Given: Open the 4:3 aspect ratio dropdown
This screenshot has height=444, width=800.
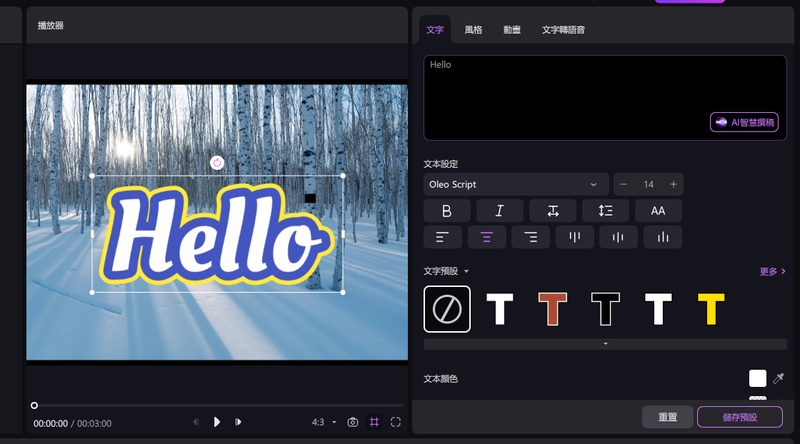Looking at the screenshot, I should coord(324,422).
